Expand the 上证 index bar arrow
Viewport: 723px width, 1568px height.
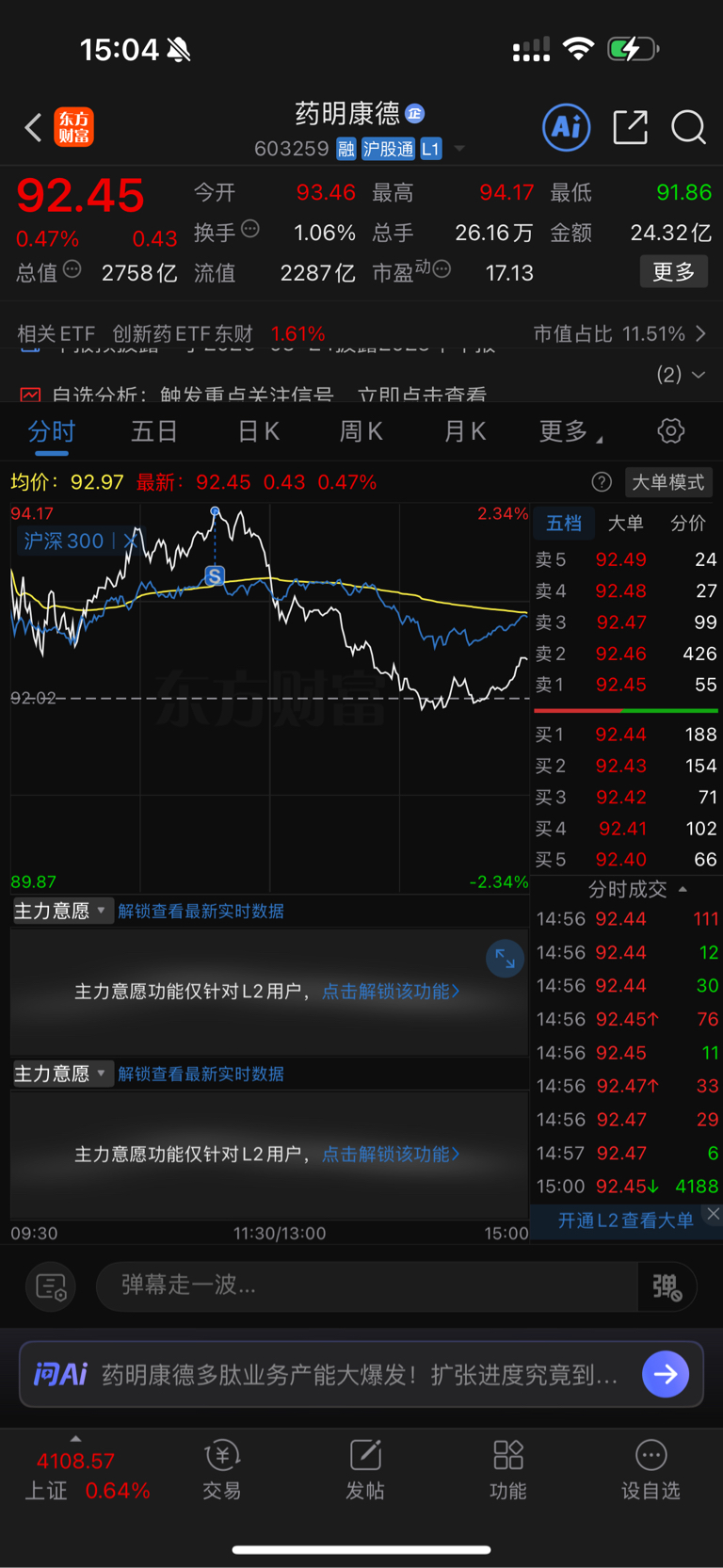point(75,1439)
